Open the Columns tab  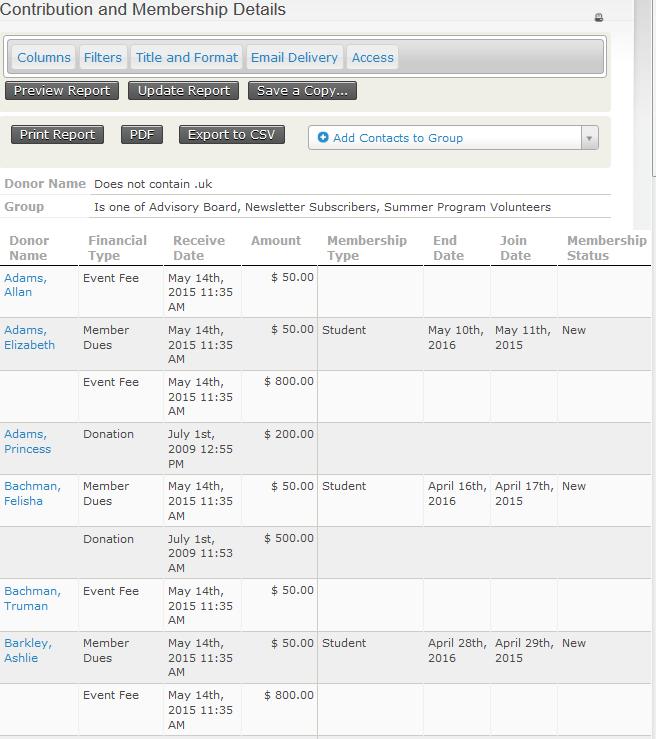tap(44, 58)
